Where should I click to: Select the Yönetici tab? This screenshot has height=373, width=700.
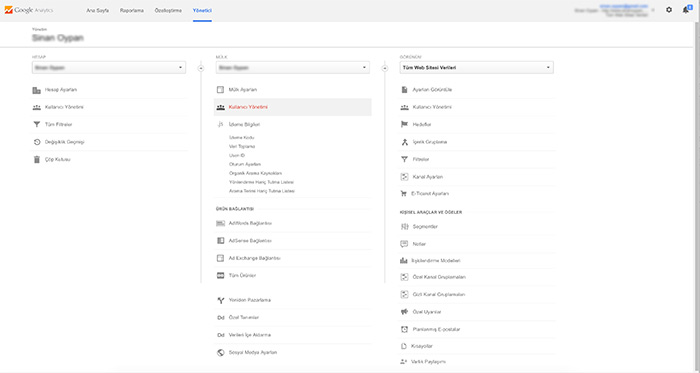202,10
